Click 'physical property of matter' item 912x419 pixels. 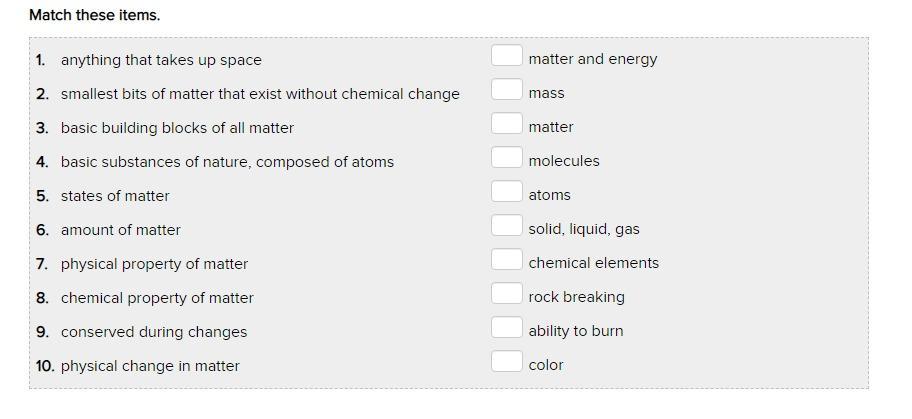click(154, 264)
